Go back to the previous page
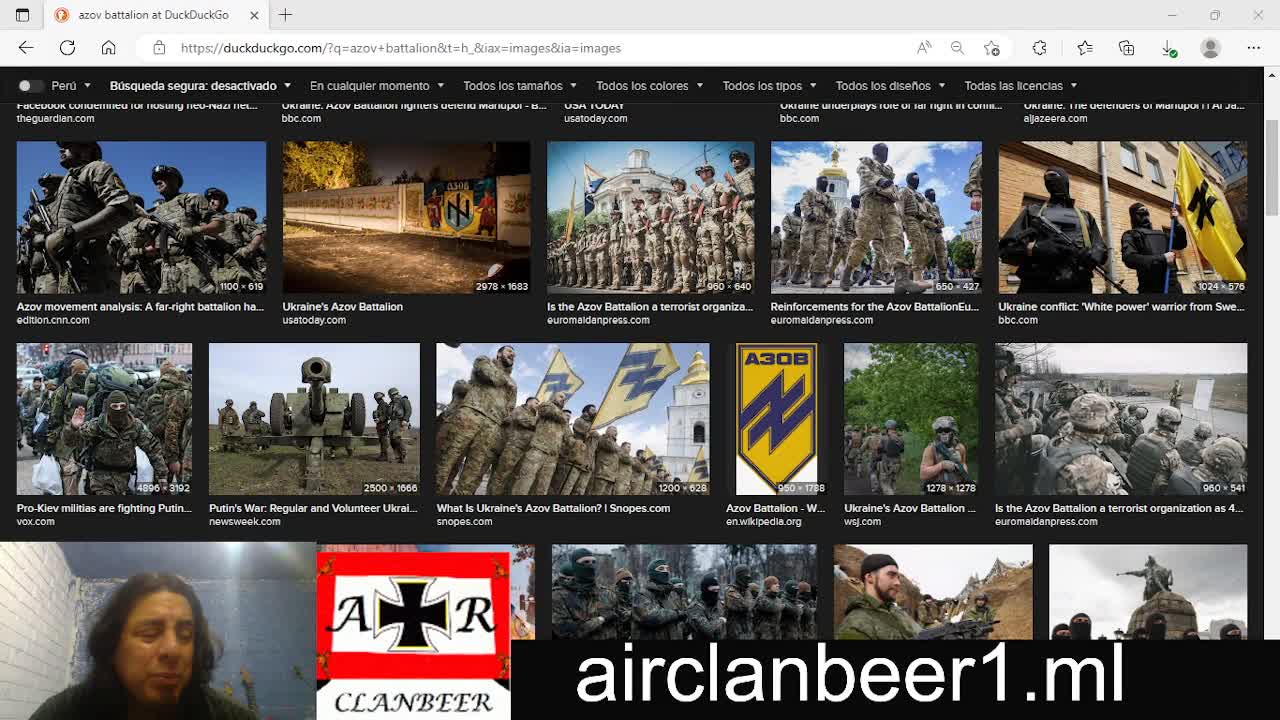 point(26,48)
